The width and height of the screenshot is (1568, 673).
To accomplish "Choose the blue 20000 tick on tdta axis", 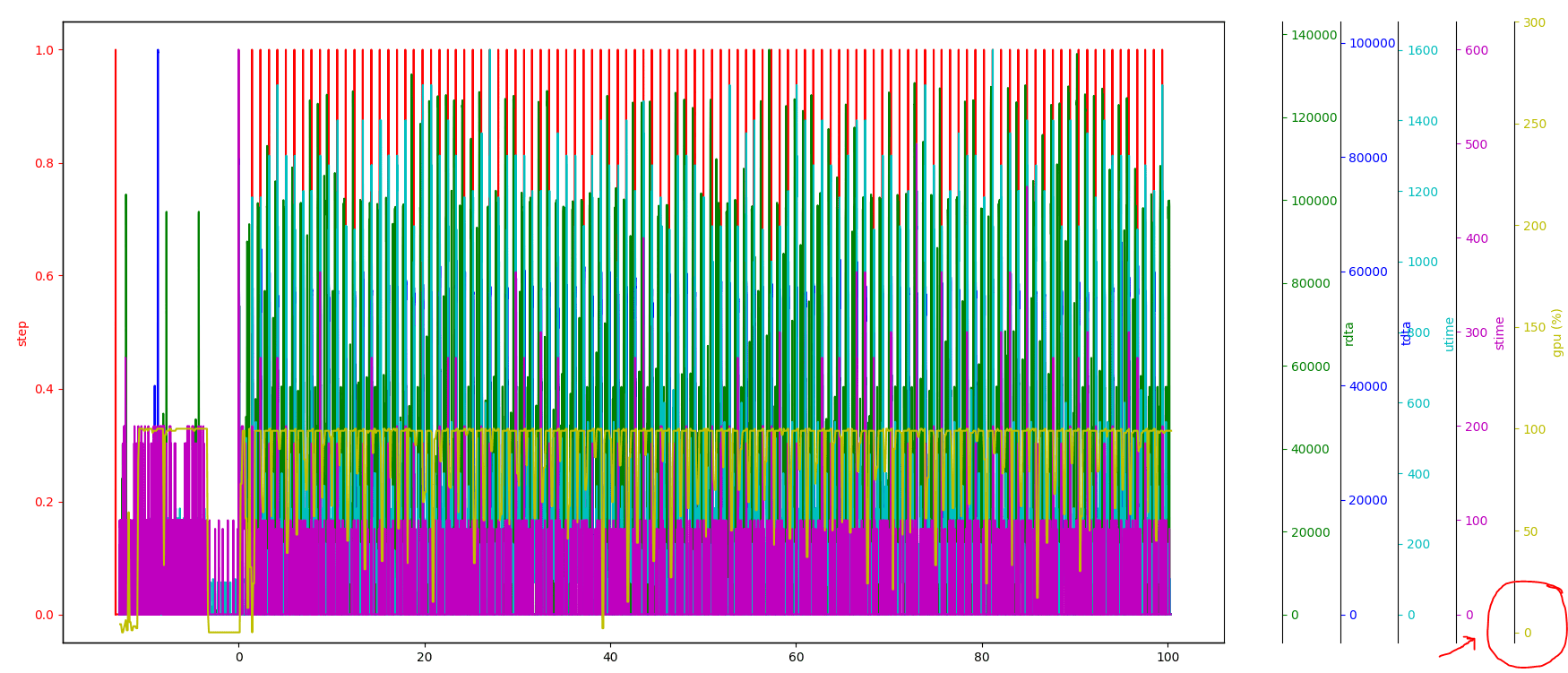I will (1369, 500).
